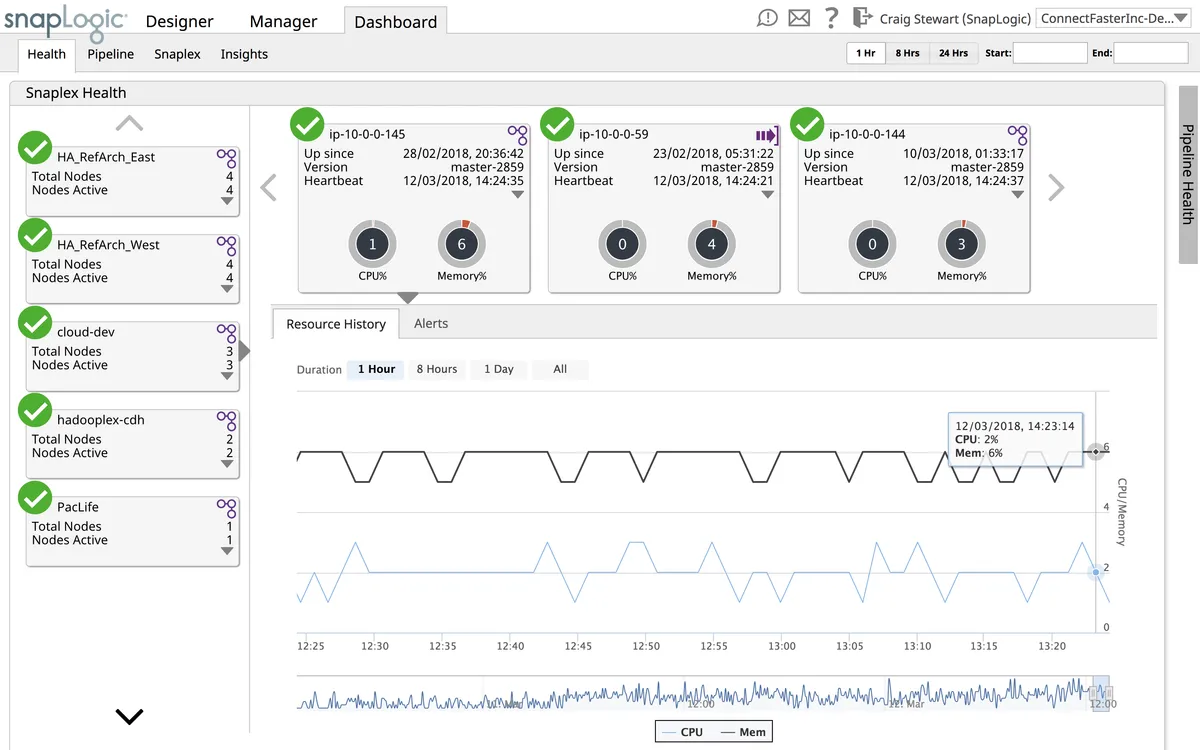Expand HA_RefArch_East card details arrow
The height and width of the screenshot is (750, 1200).
[x=227, y=201]
